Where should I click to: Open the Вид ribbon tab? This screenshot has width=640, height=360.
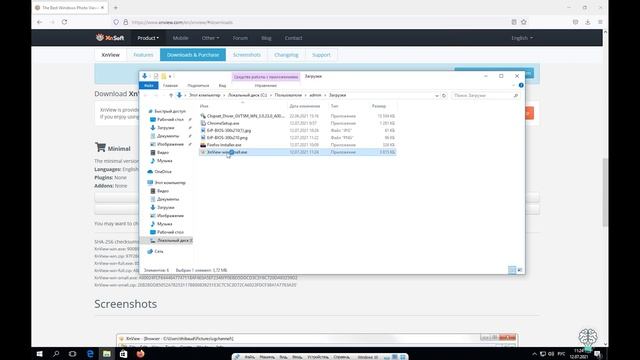(x=222, y=85)
